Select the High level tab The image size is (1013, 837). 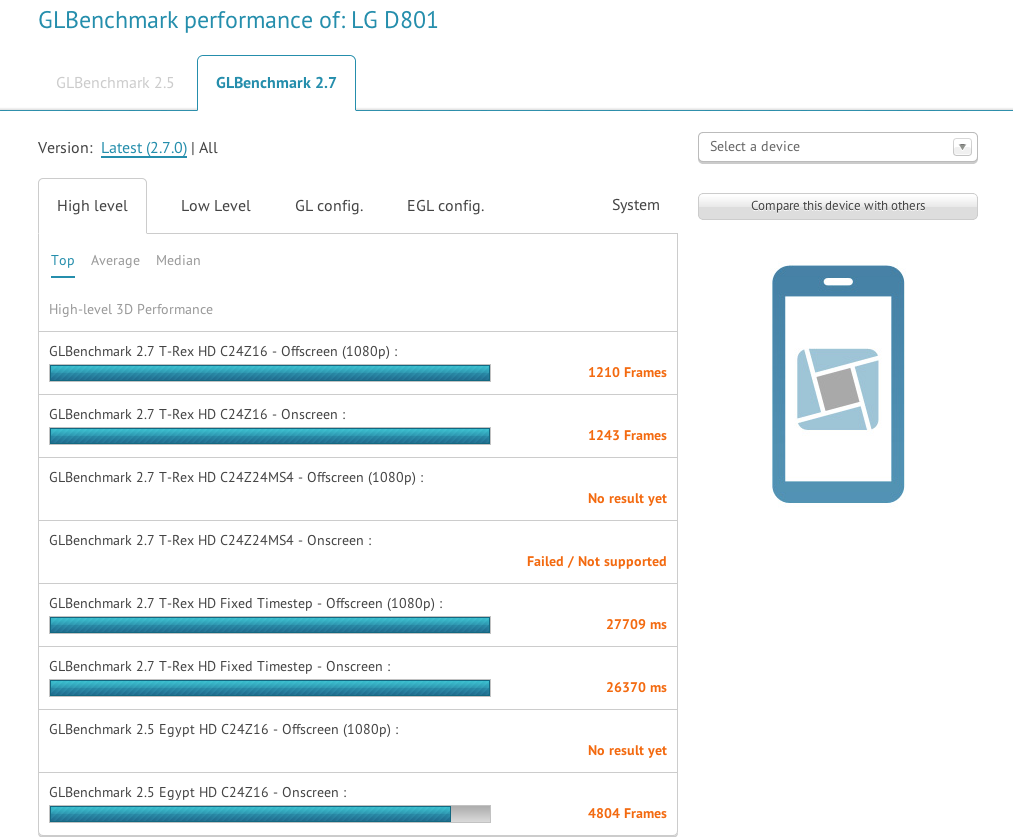click(92, 206)
